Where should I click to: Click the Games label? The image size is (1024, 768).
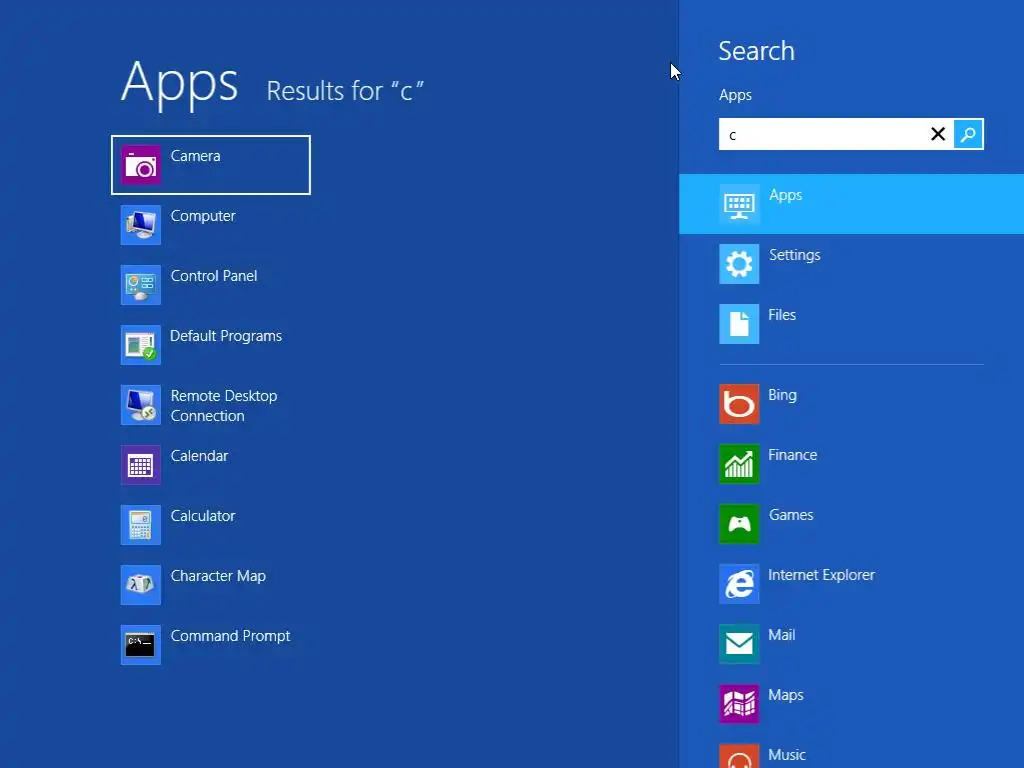(x=791, y=515)
